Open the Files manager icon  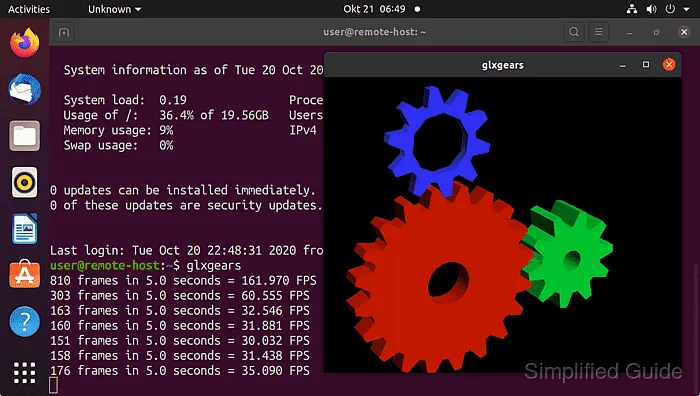[25, 136]
